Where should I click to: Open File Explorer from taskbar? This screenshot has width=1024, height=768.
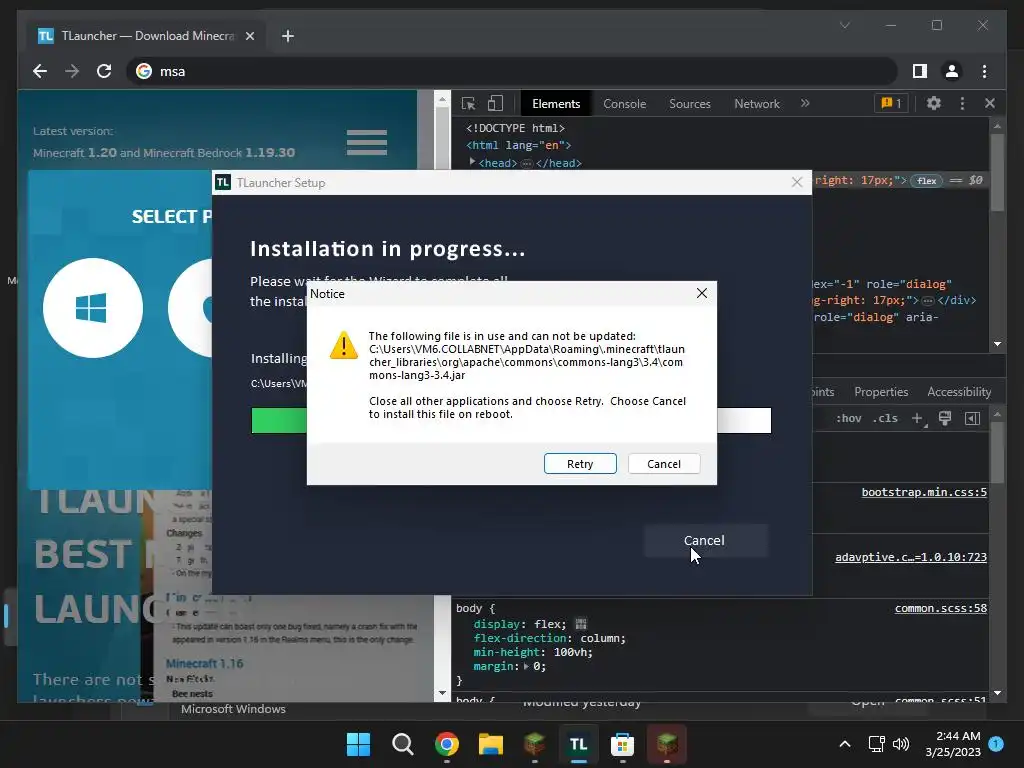(x=490, y=744)
